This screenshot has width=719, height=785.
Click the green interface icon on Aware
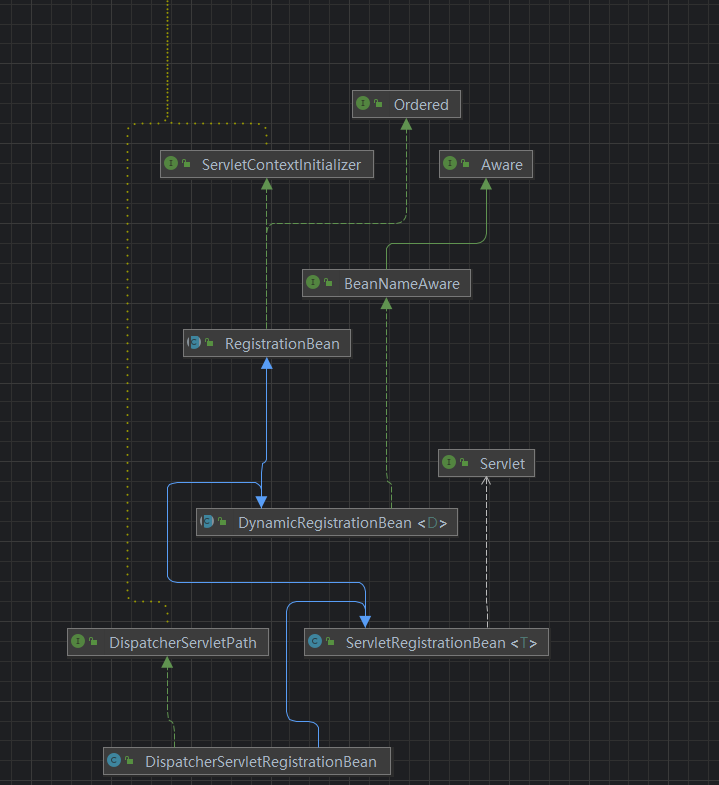coord(450,164)
